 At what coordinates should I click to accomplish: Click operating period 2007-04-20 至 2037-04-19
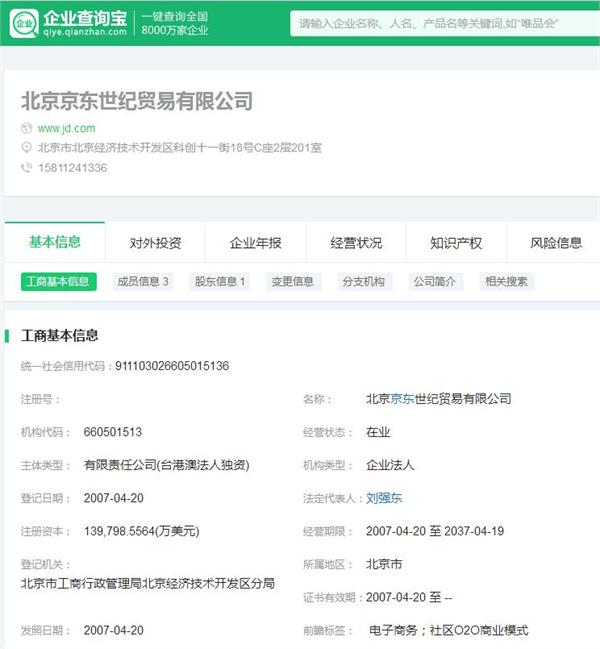(x=435, y=531)
